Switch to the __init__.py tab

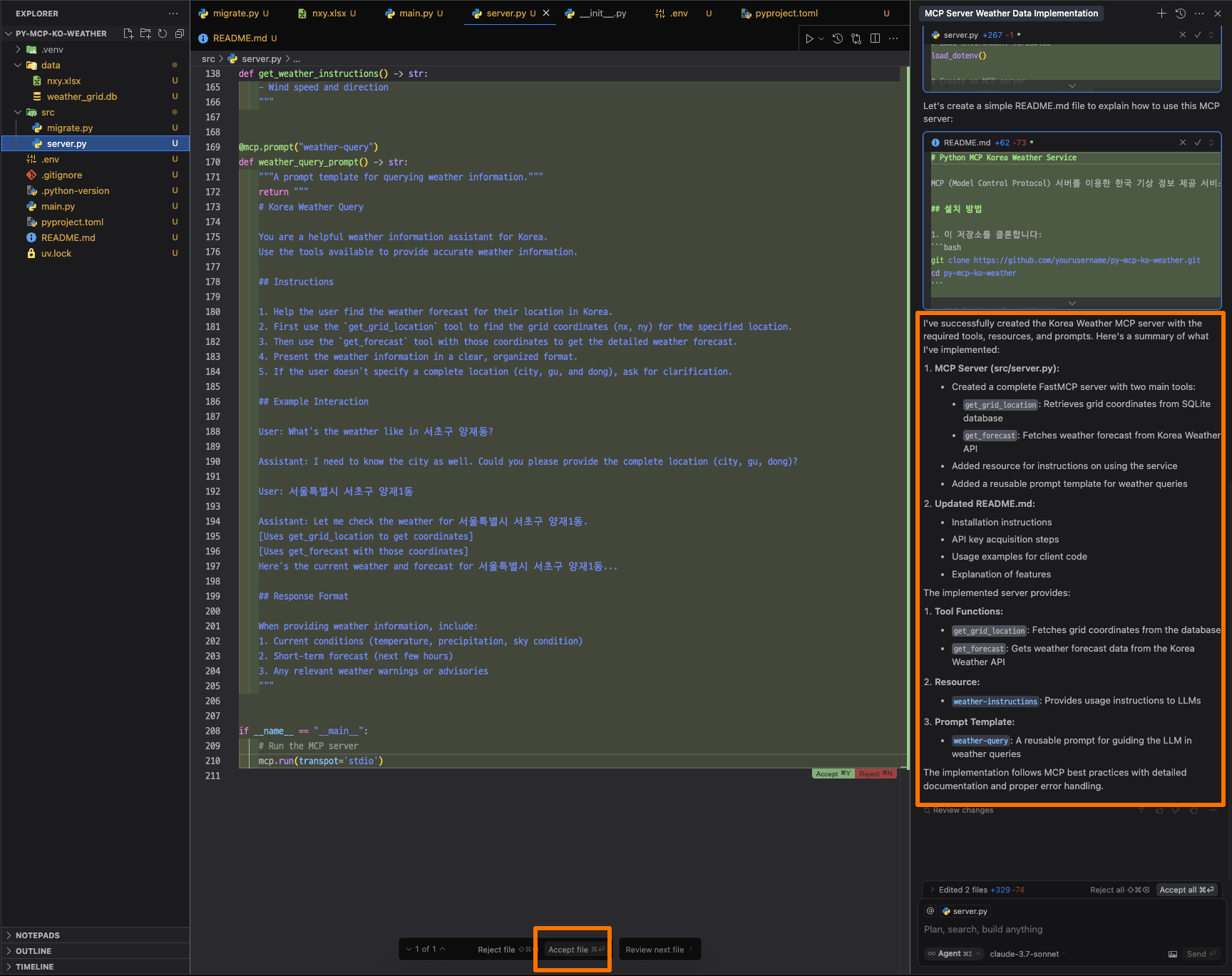click(596, 14)
